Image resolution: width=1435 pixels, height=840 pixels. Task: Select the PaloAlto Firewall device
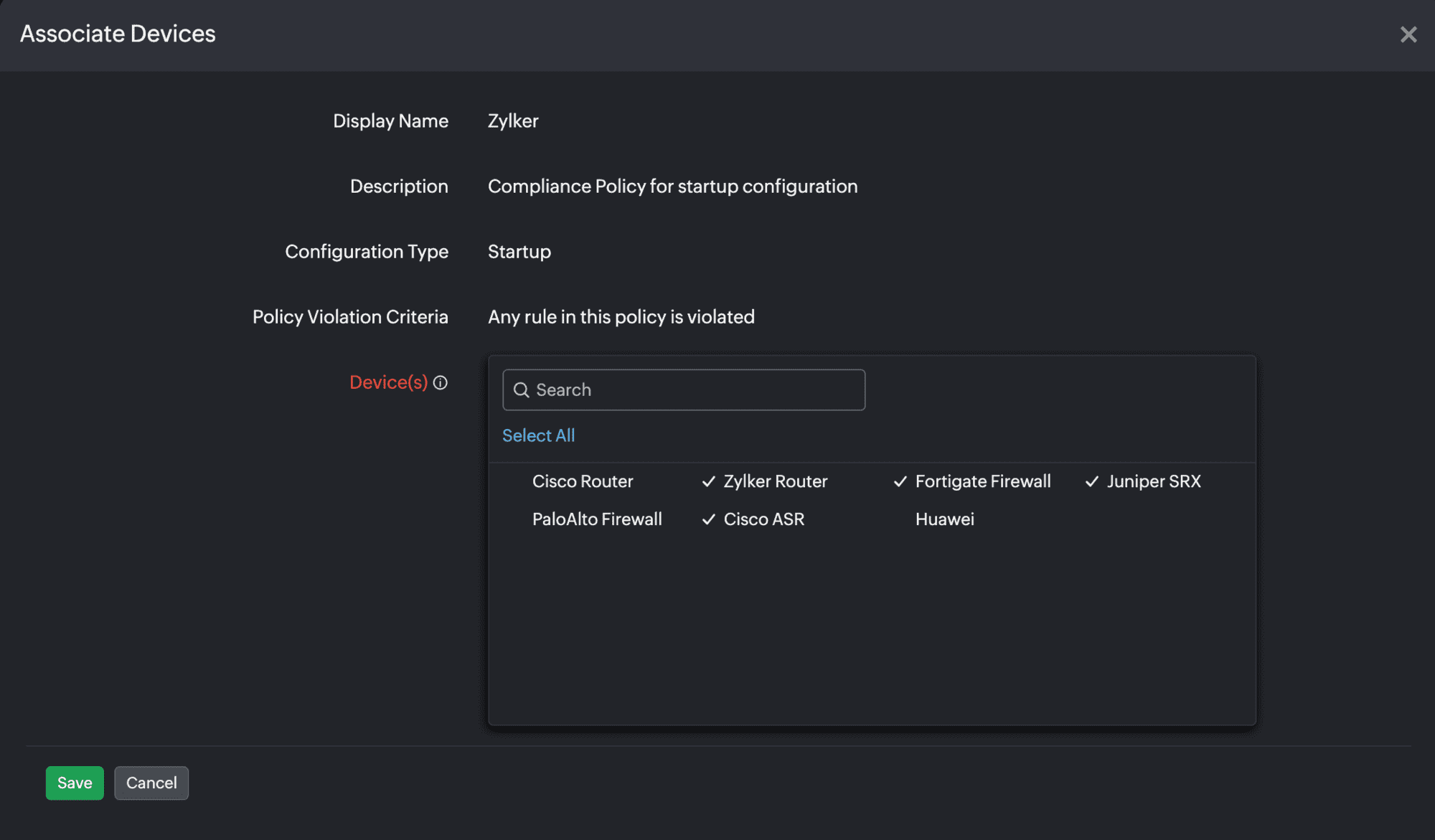[597, 519]
